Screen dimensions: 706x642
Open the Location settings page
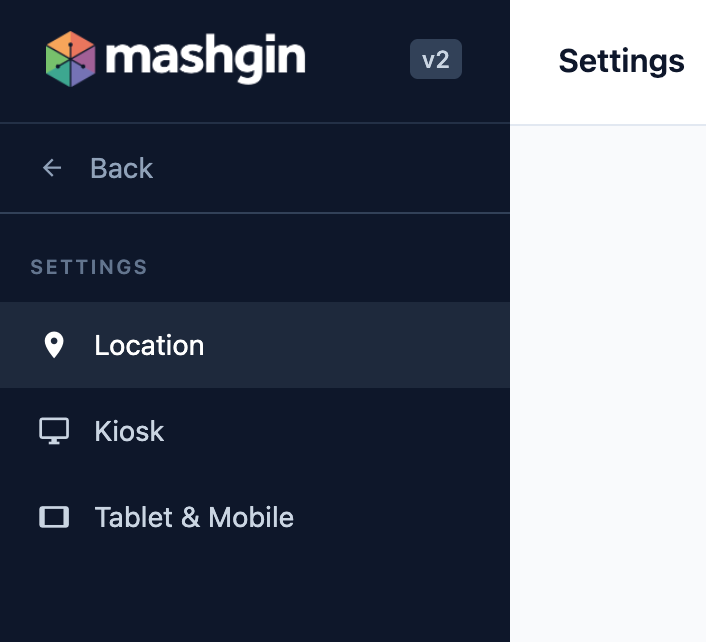point(149,345)
